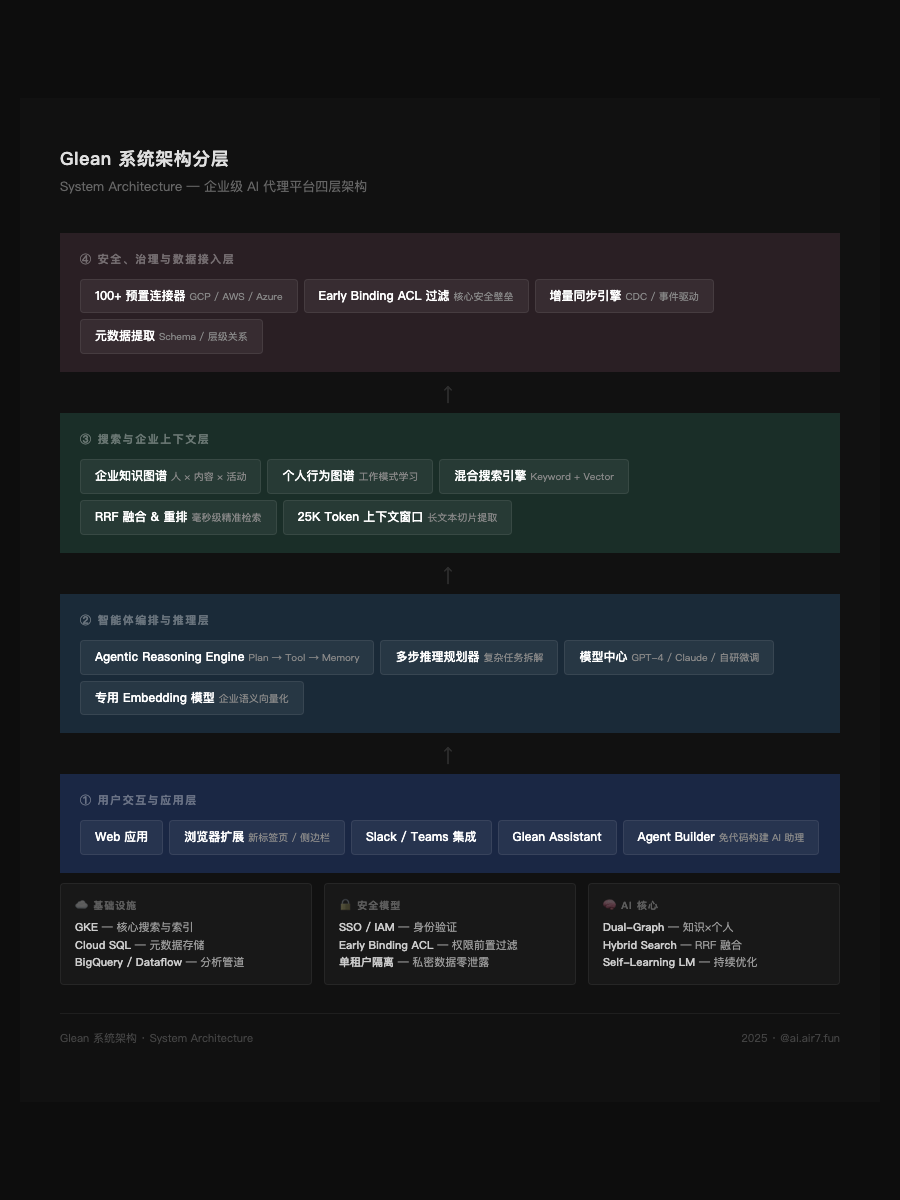The image size is (900, 1200).
Task: Click the System Architecture 企业级 AI subtitle
Action: (x=213, y=186)
